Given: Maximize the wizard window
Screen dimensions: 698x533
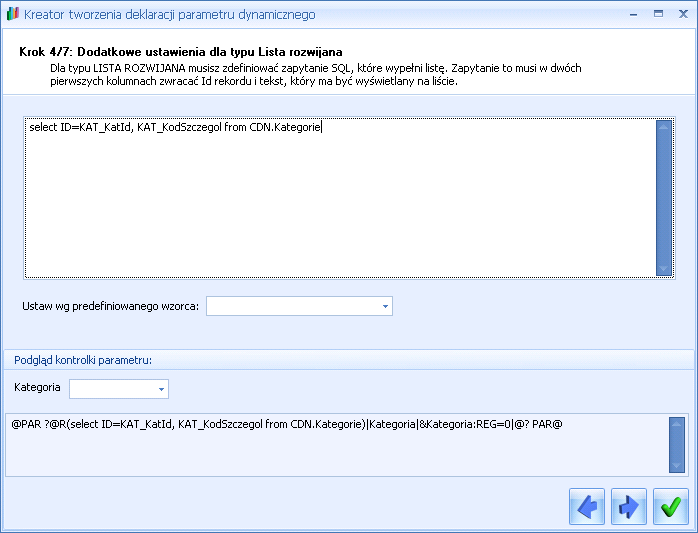Looking at the screenshot, I should pyautogui.click(x=658, y=14).
